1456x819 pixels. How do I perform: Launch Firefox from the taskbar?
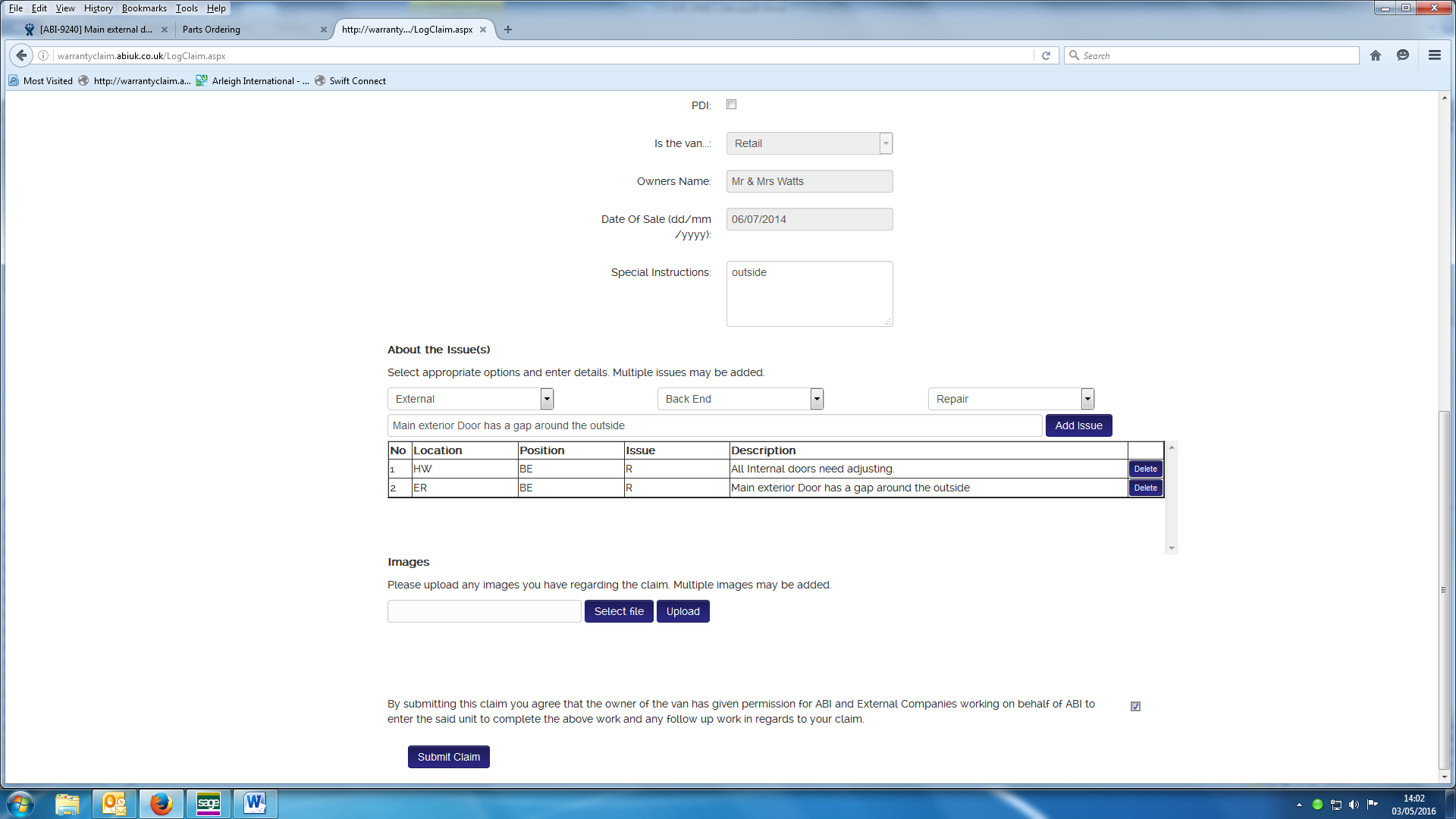pyautogui.click(x=161, y=803)
